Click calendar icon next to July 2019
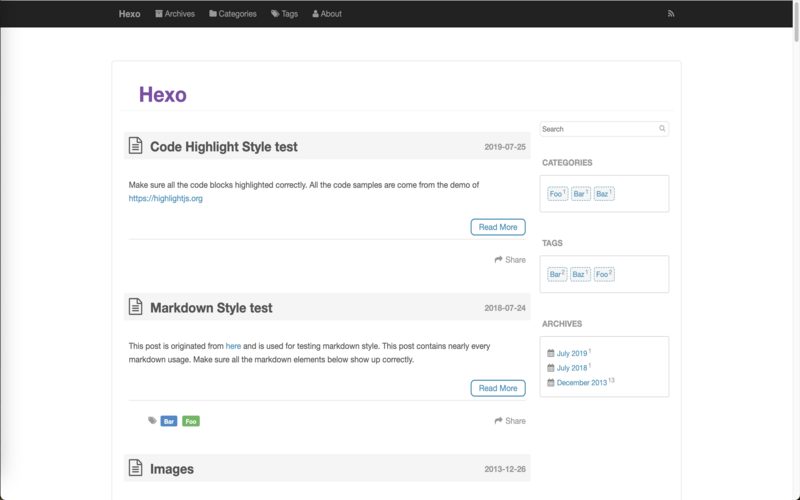The image size is (800, 500). [550, 353]
